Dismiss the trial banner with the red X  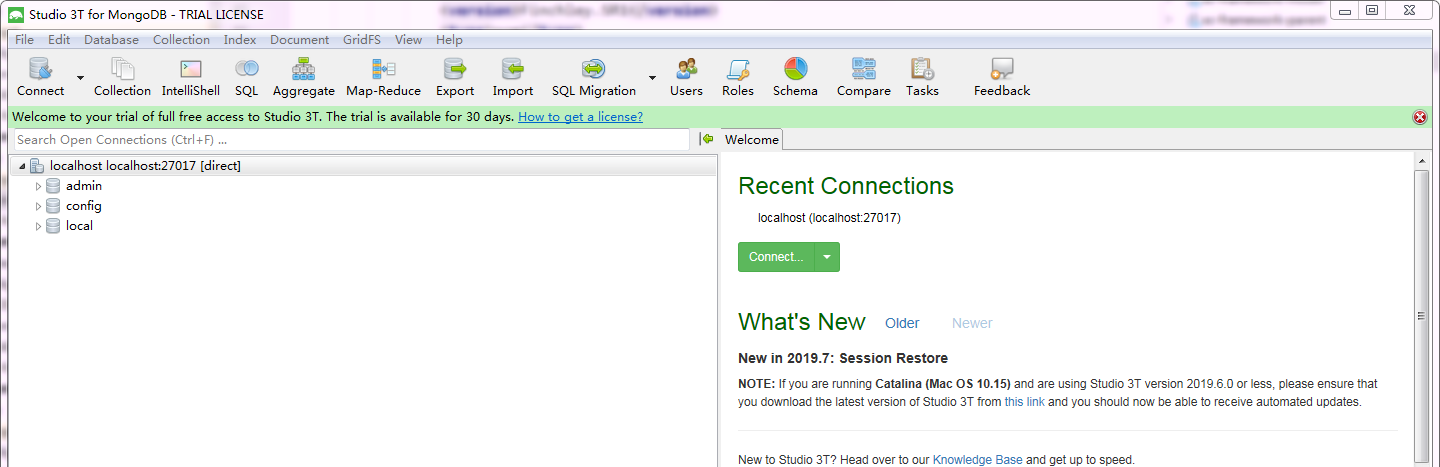point(1420,117)
